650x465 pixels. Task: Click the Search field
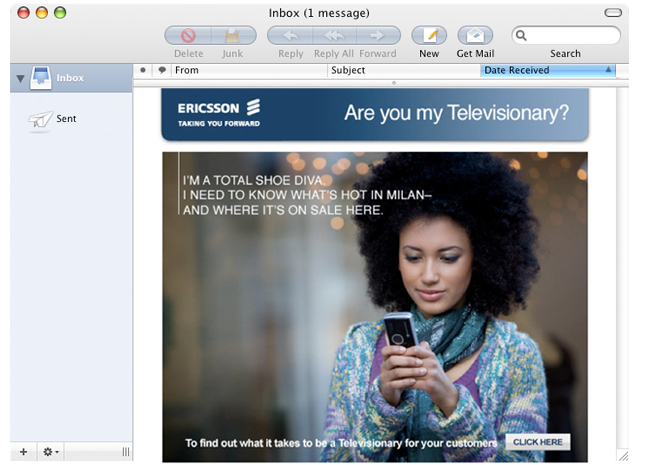566,36
